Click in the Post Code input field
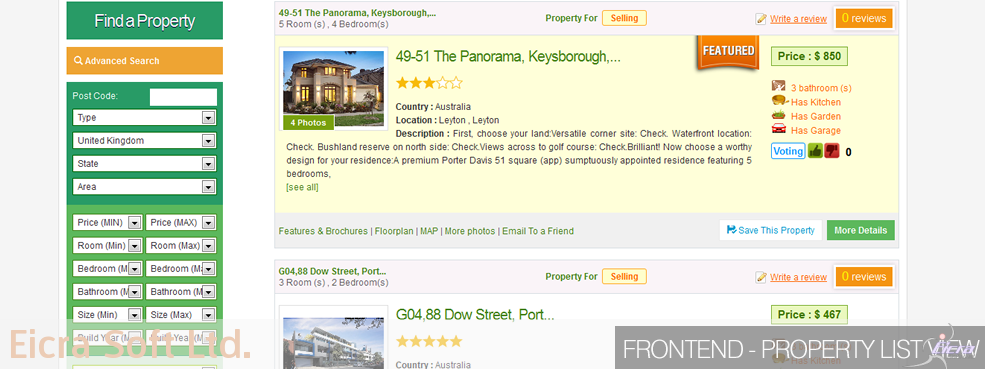The width and height of the screenshot is (985, 369). coord(183,97)
